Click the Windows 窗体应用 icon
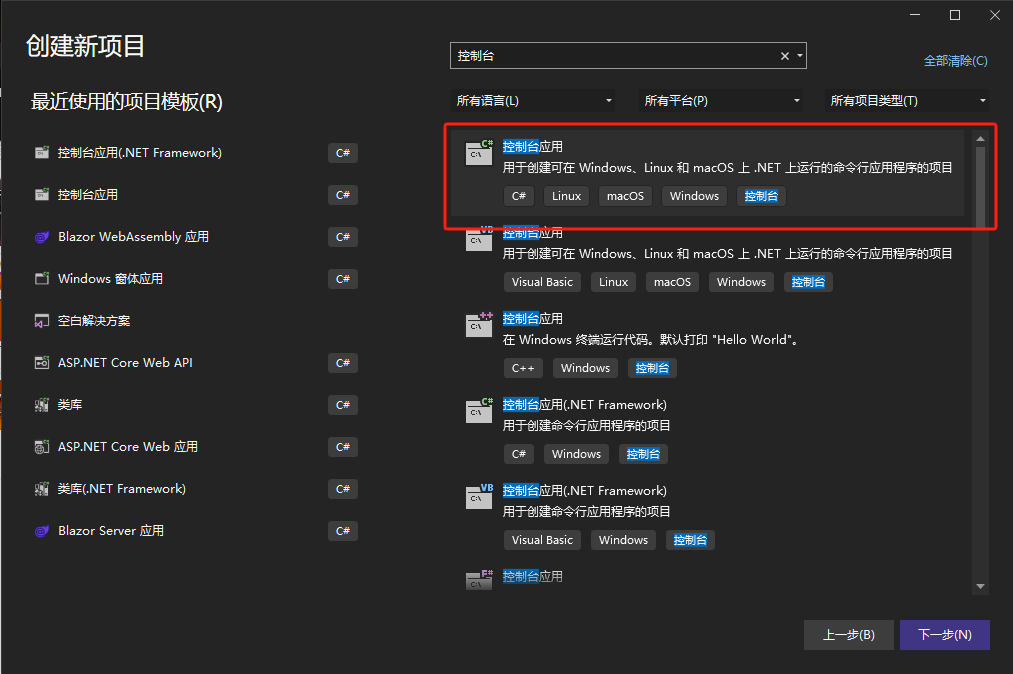The height and width of the screenshot is (674, 1013). (41, 279)
